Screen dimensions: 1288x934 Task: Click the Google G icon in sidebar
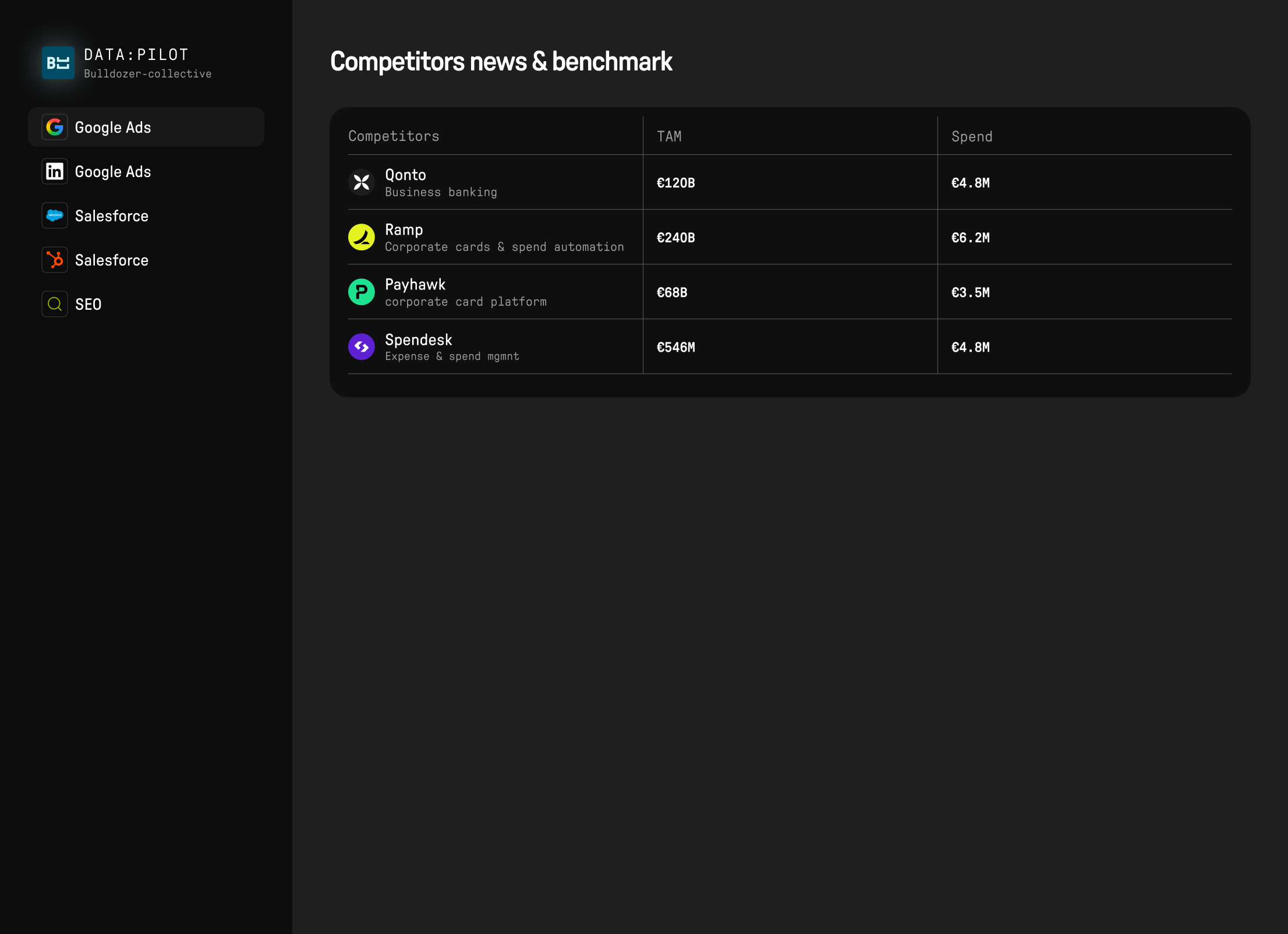[55, 127]
